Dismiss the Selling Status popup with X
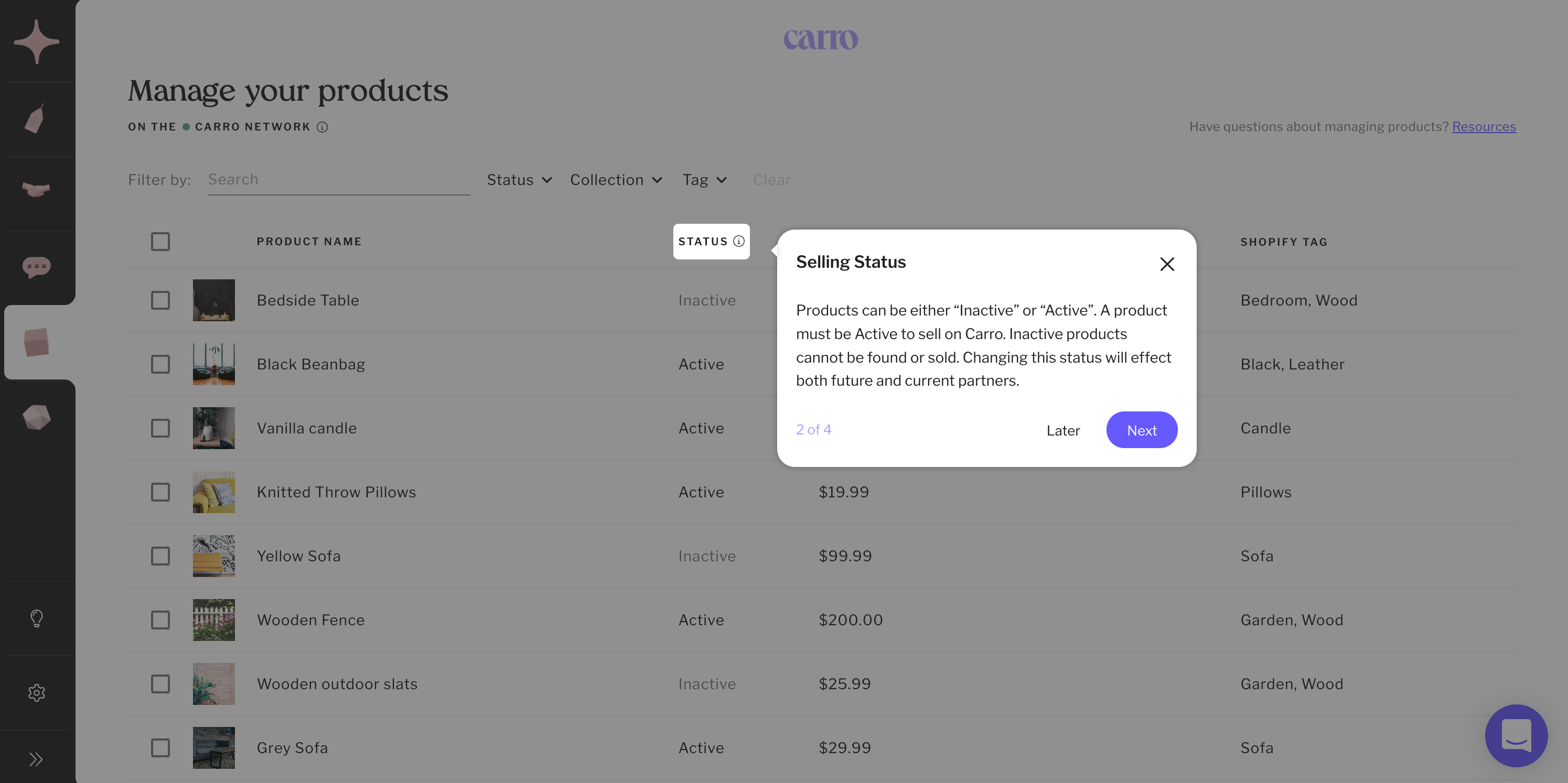Image resolution: width=1568 pixels, height=783 pixels. [1166, 264]
